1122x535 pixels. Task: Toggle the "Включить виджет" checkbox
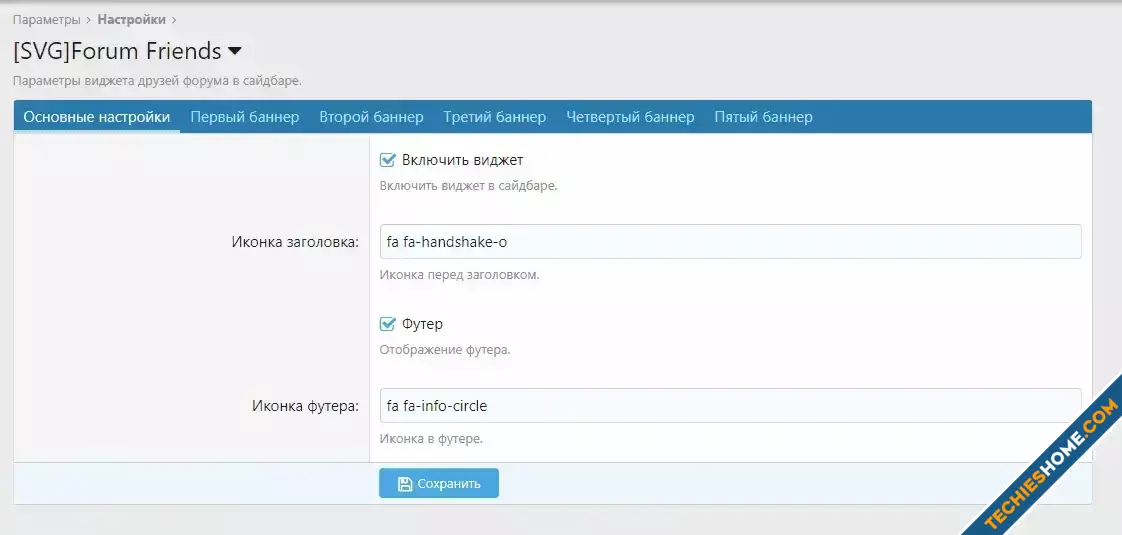click(389, 160)
